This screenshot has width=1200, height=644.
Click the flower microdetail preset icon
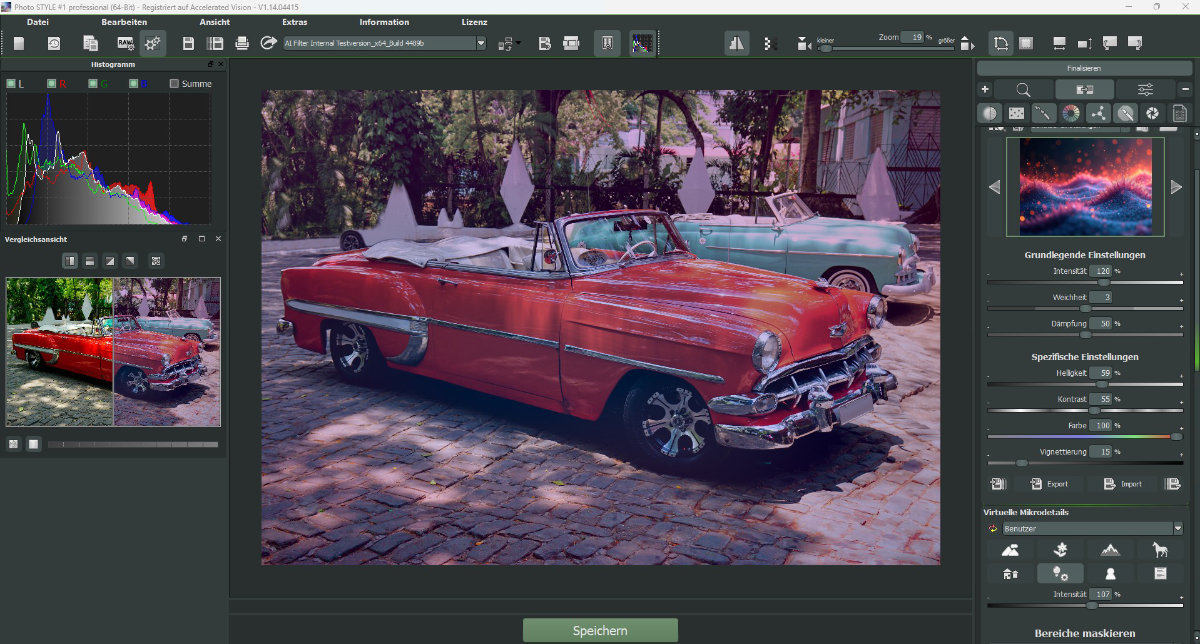pos(1060,549)
